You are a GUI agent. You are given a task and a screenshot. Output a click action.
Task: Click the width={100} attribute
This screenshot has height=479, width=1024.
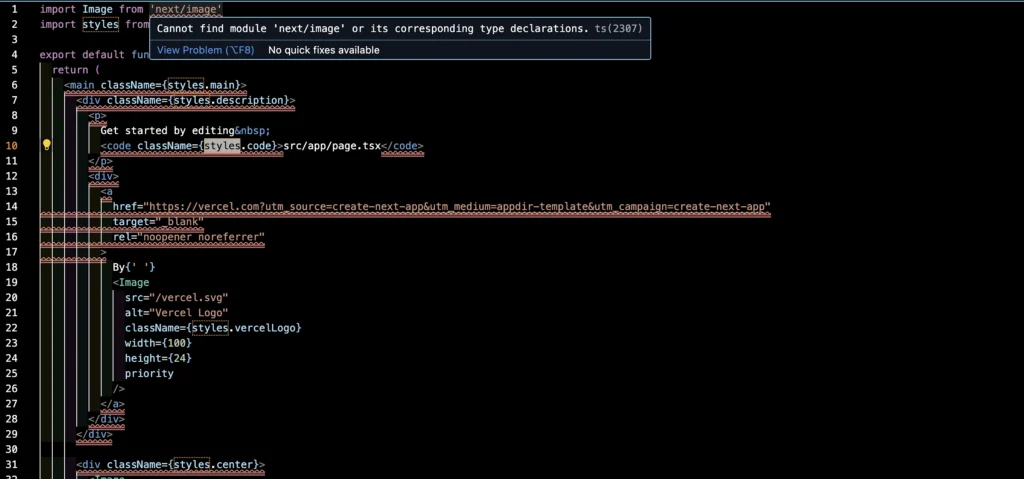[158, 343]
